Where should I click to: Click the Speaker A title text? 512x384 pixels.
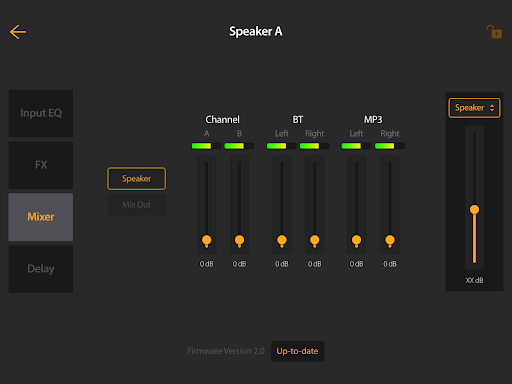coord(256,32)
